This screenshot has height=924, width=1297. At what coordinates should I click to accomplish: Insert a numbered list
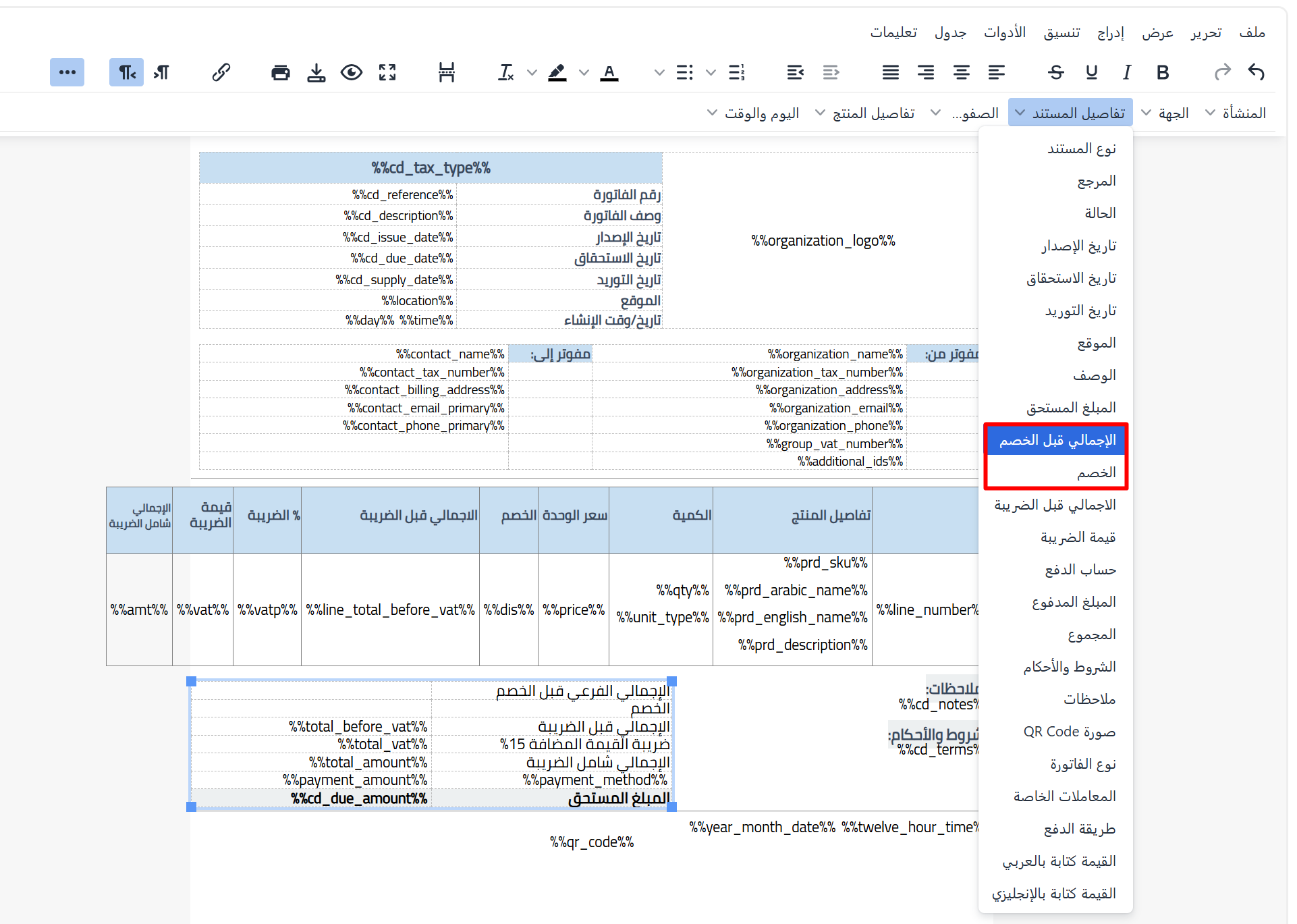(737, 72)
